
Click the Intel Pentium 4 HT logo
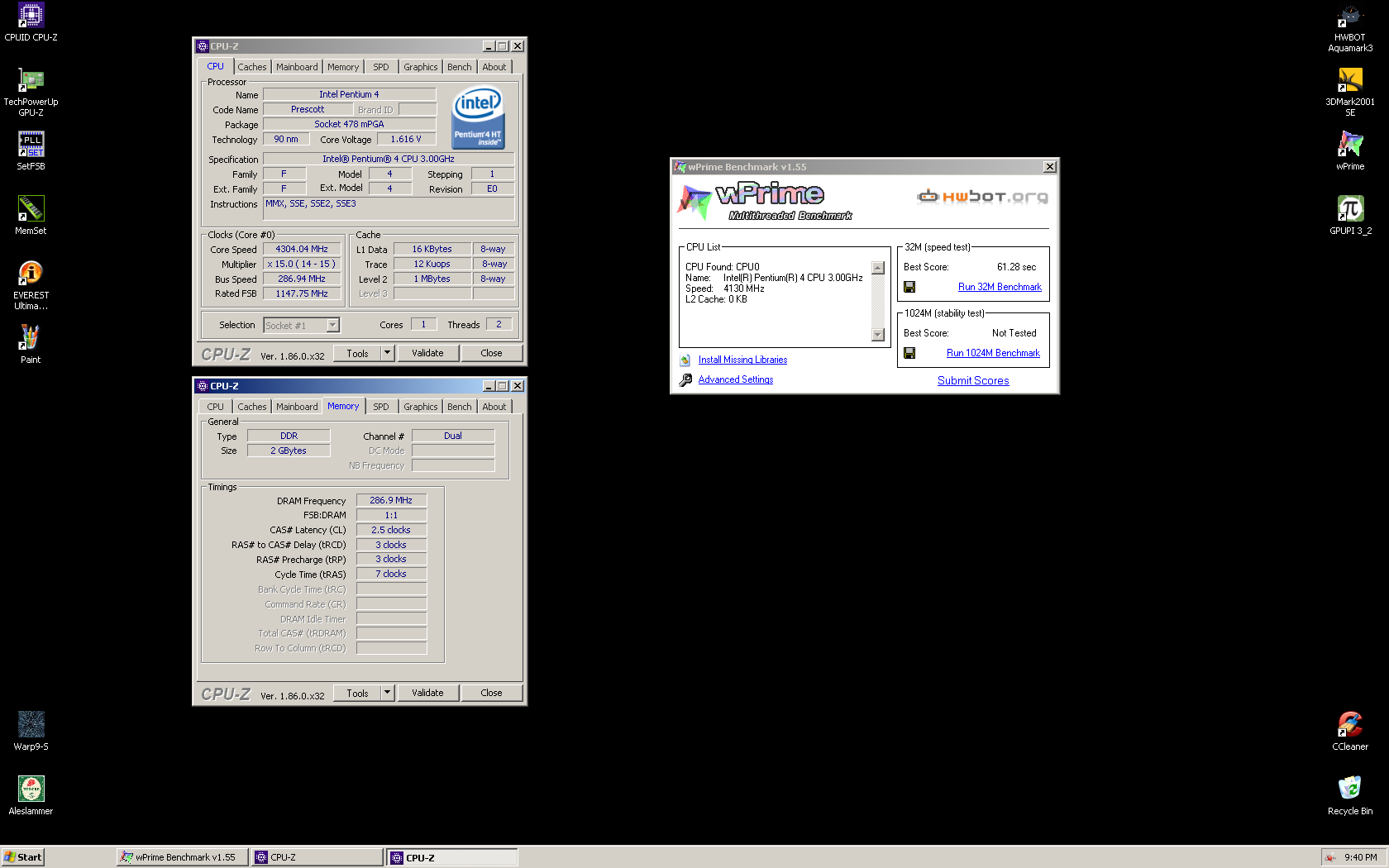(x=478, y=117)
